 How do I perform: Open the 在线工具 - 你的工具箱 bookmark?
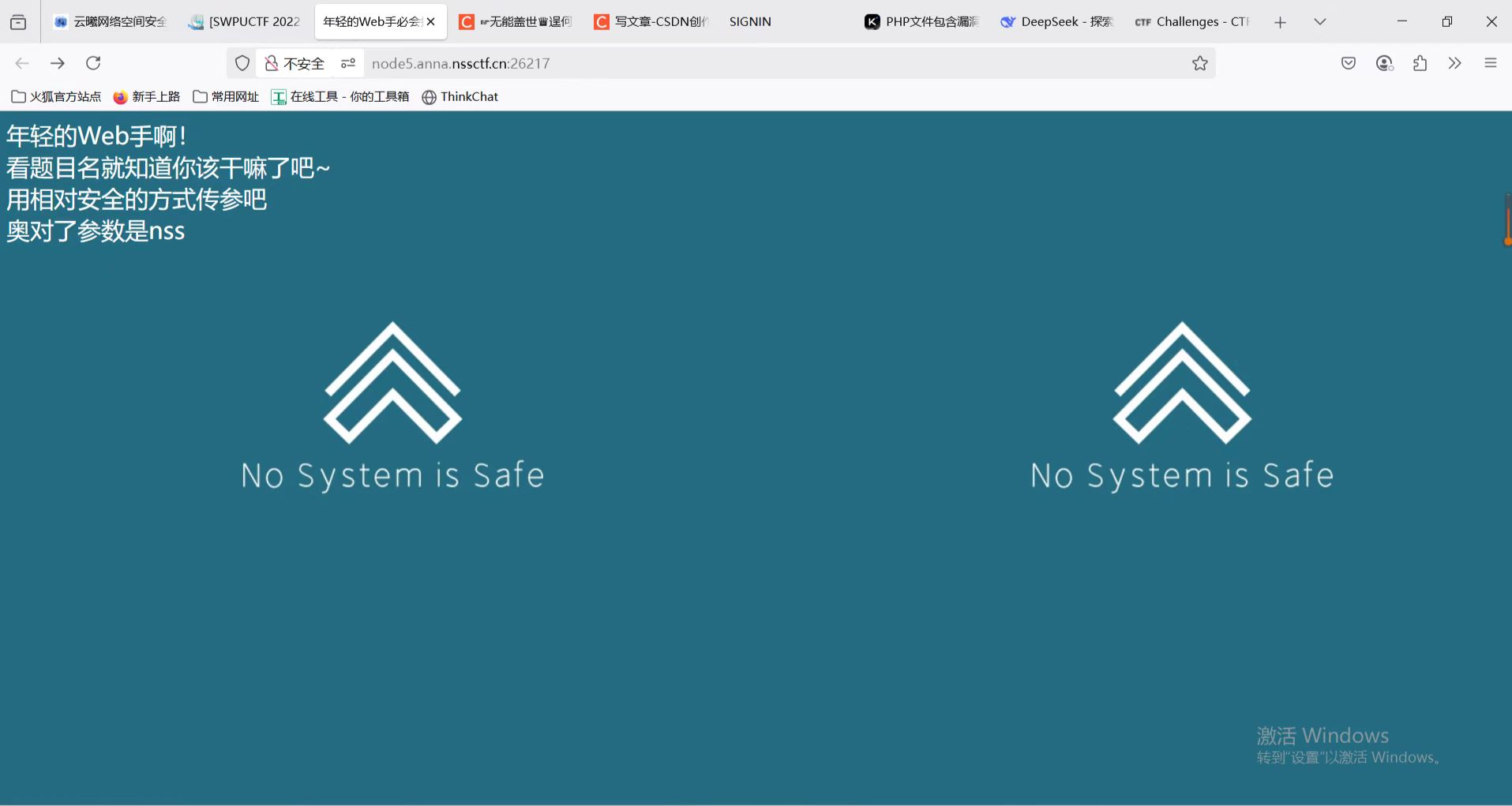340,96
